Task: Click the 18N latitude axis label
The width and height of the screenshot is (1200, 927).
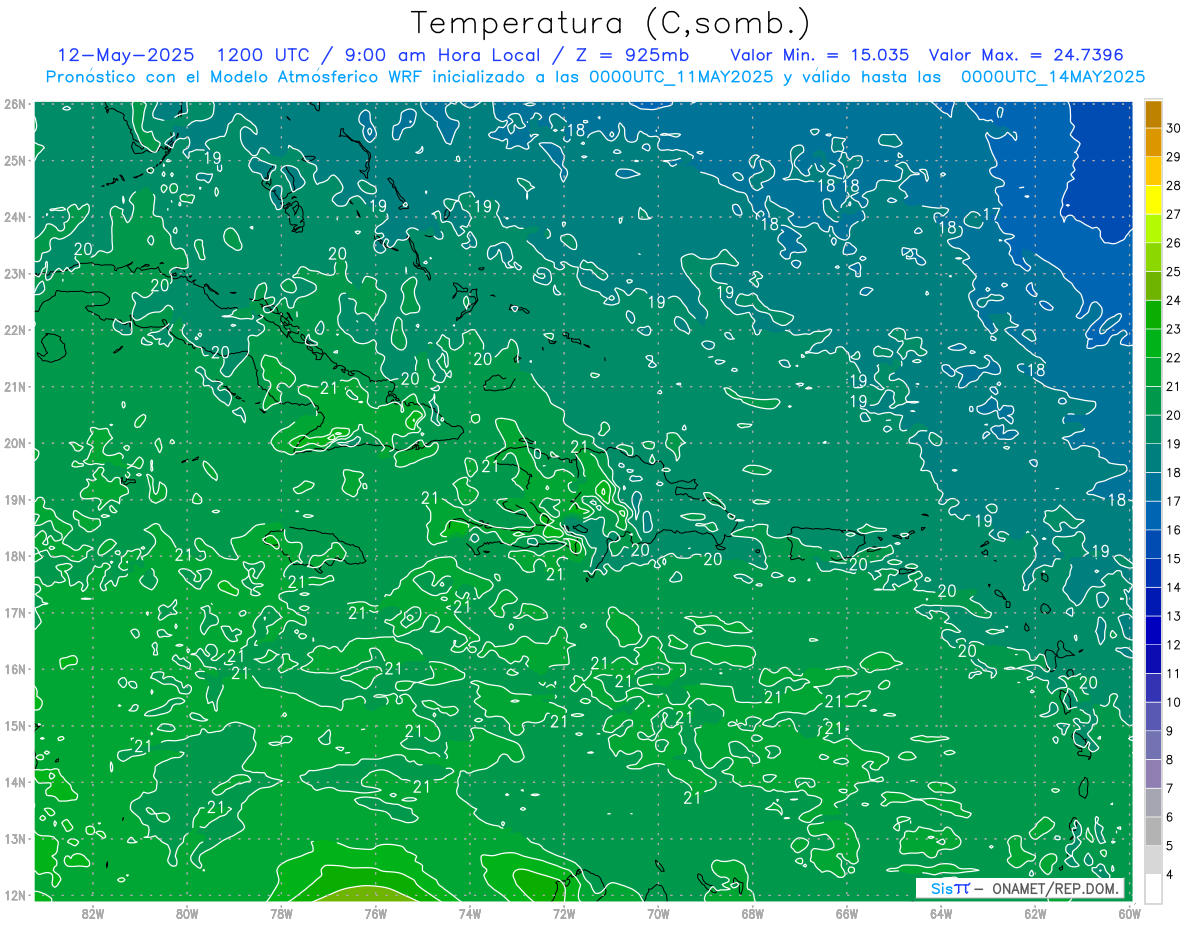Action: pos(15,556)
